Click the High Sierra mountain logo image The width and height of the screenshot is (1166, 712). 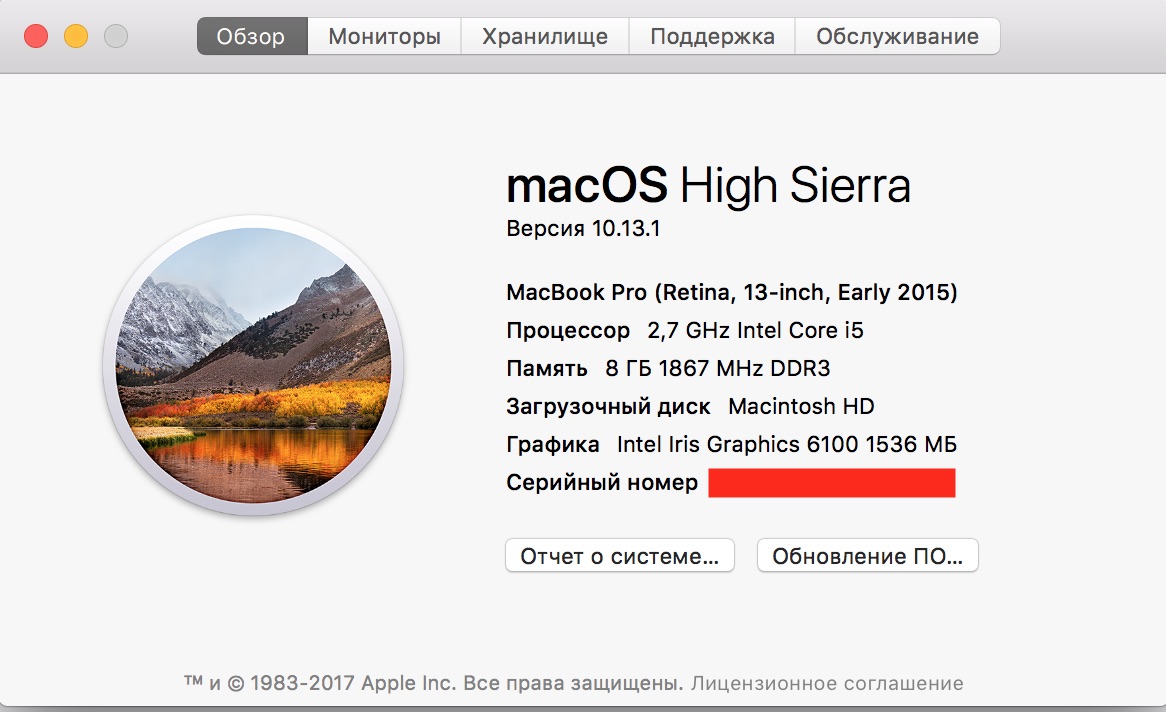[x=252, y=367]
